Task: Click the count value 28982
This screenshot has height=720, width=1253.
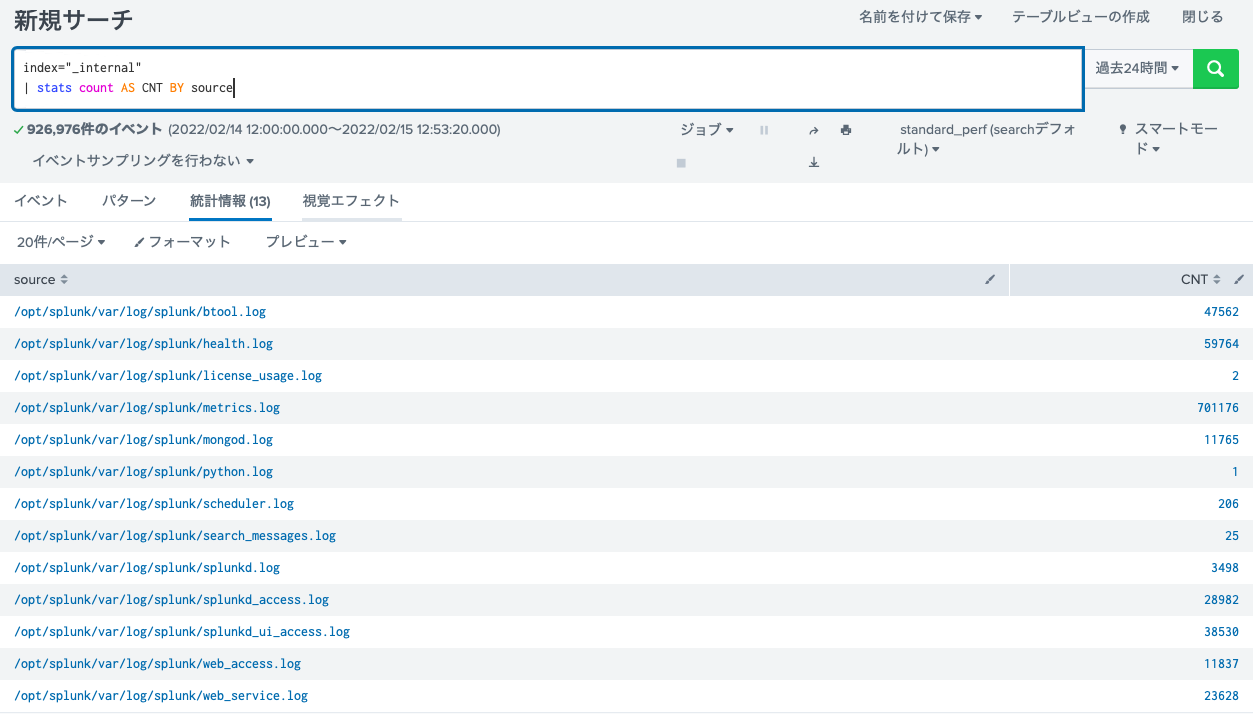Action: 1221,600
